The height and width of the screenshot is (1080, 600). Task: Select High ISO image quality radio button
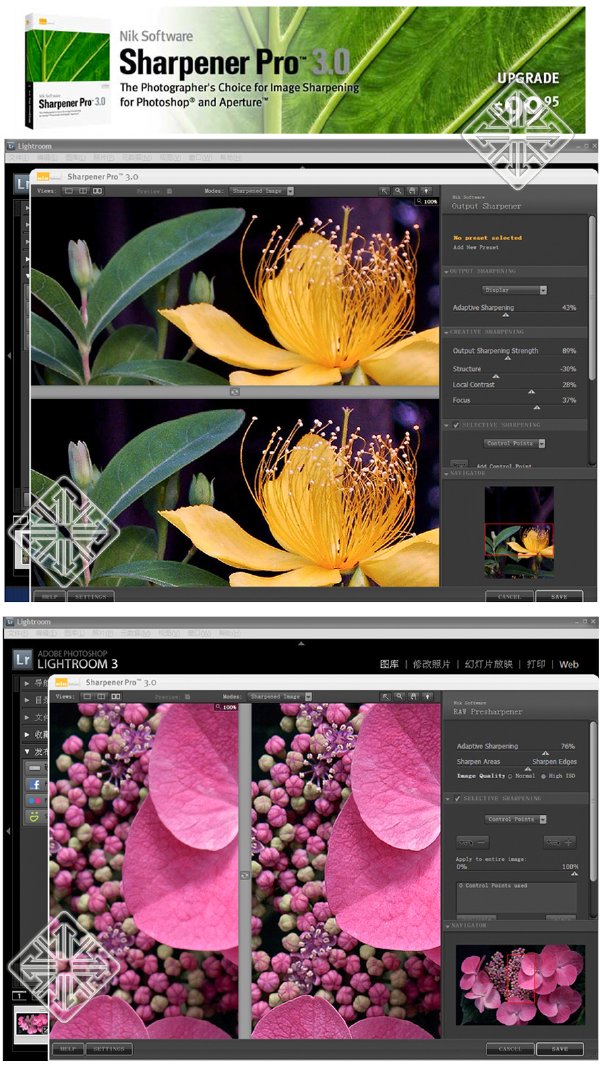(x=543, y=776)
